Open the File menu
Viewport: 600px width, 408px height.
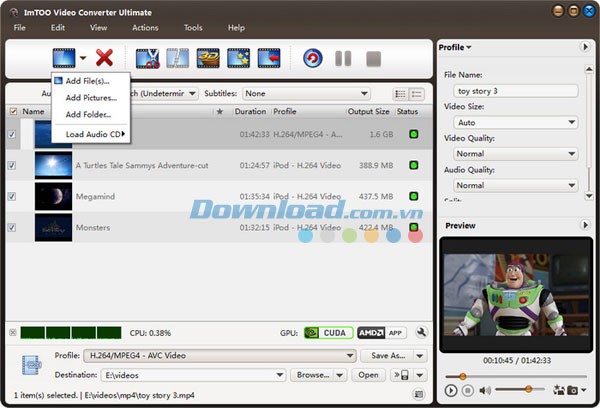tap(20, 28)
